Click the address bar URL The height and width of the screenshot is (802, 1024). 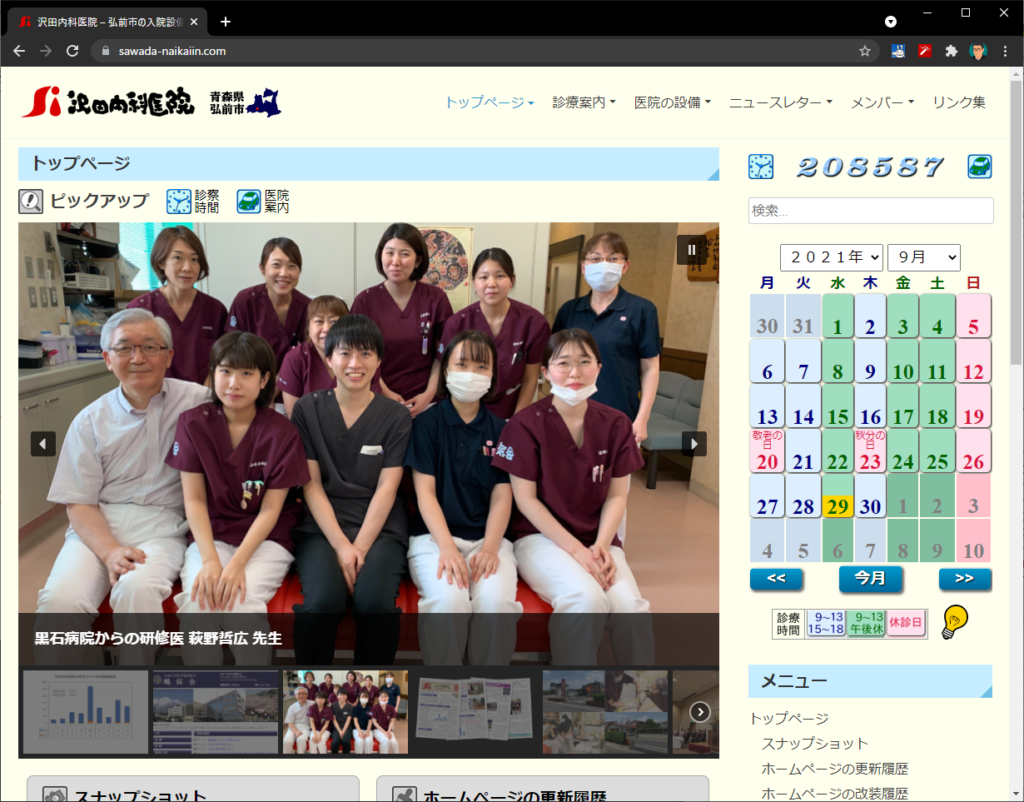point(172,51)
